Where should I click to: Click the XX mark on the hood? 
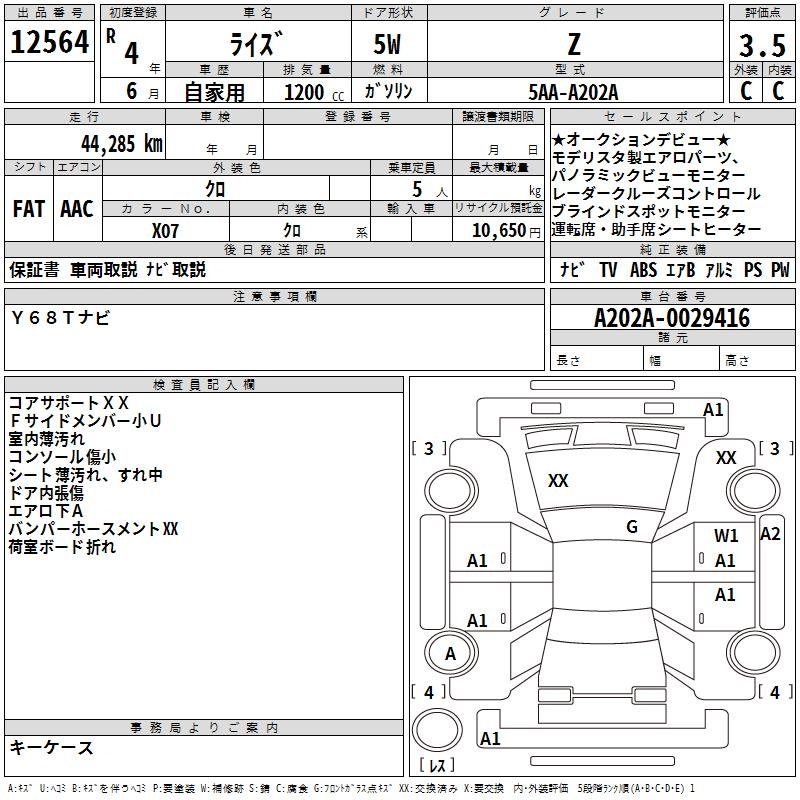click(558, 481)
